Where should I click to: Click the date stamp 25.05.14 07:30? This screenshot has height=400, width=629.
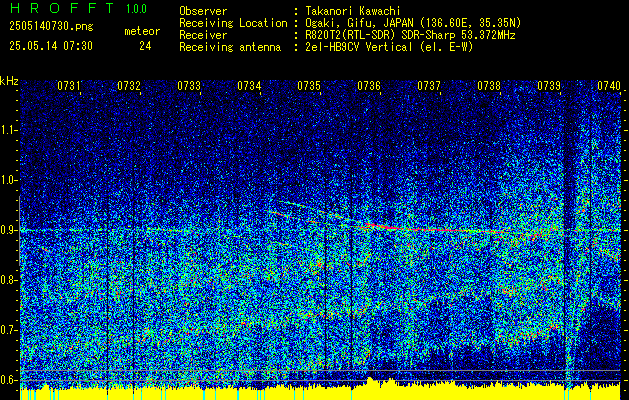coord(51,46)
